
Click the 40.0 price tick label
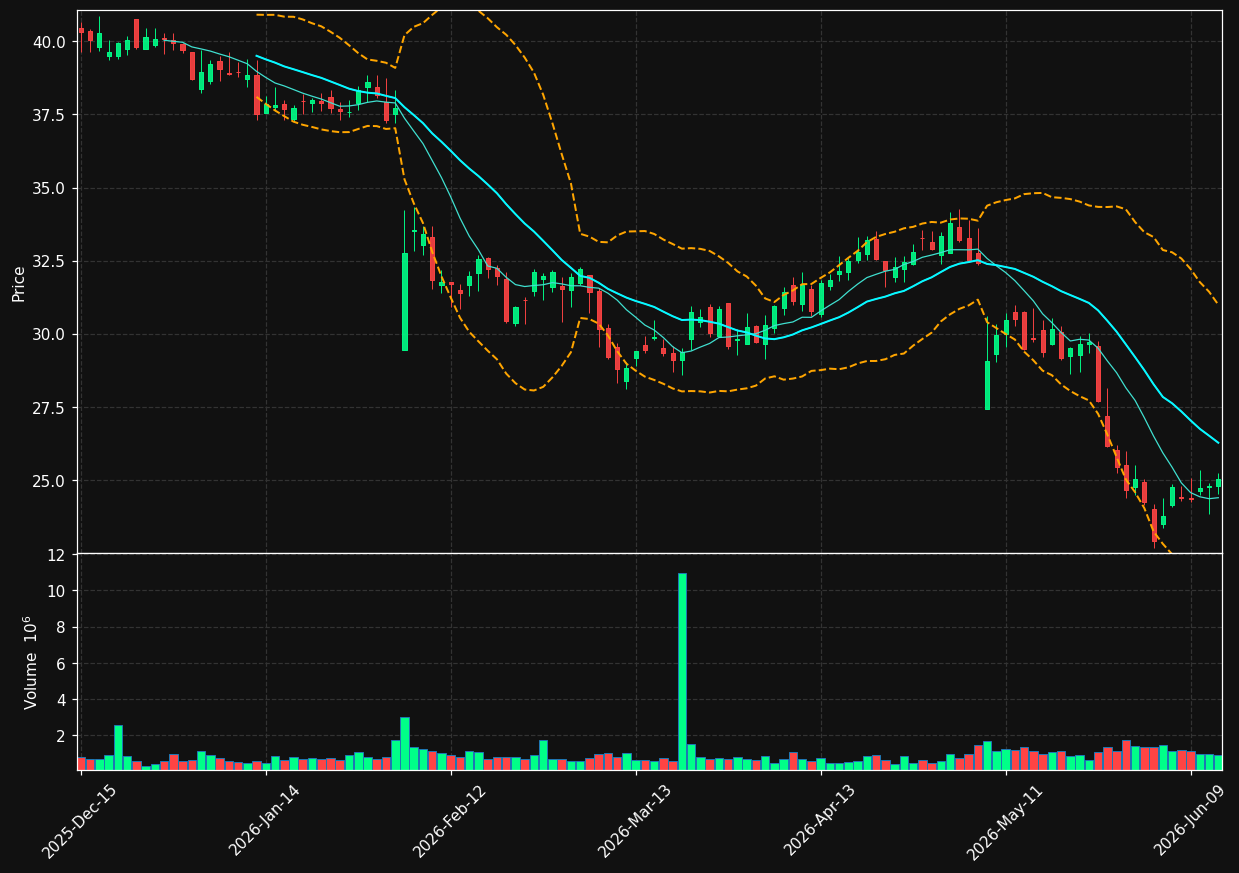pos(50,42)
